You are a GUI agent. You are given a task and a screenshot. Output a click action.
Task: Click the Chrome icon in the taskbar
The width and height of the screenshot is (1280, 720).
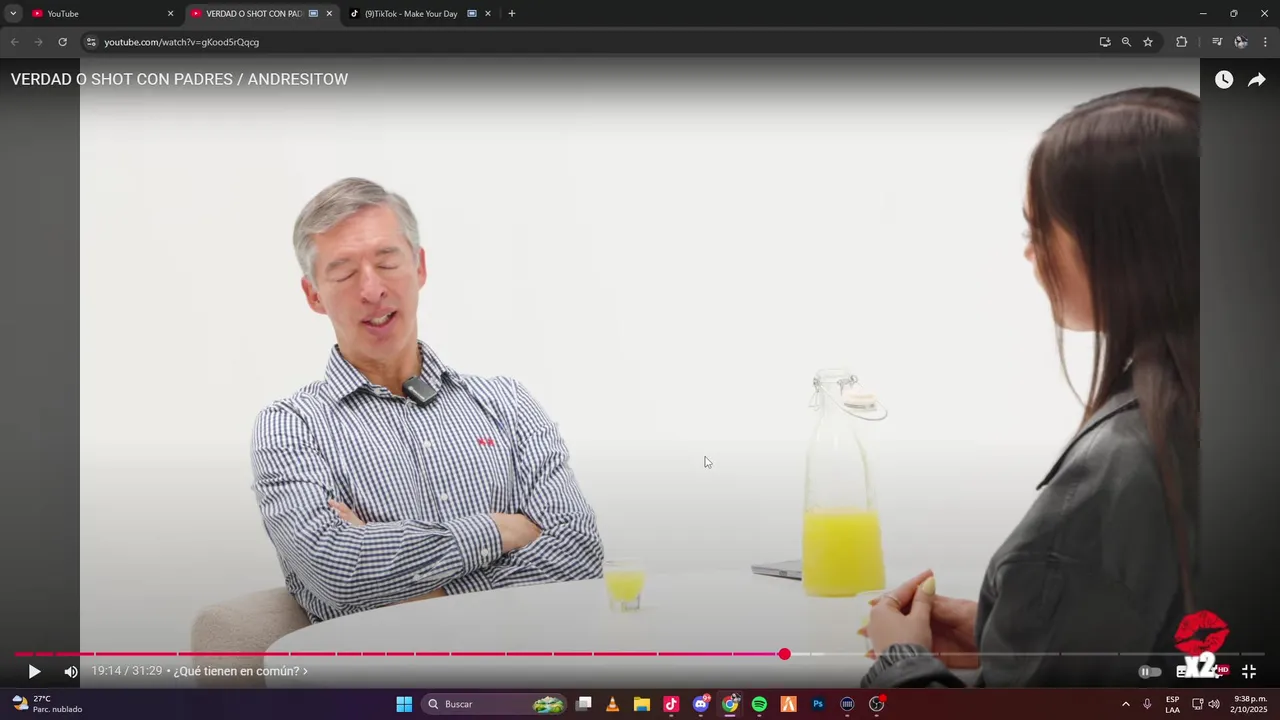point(730,704)
